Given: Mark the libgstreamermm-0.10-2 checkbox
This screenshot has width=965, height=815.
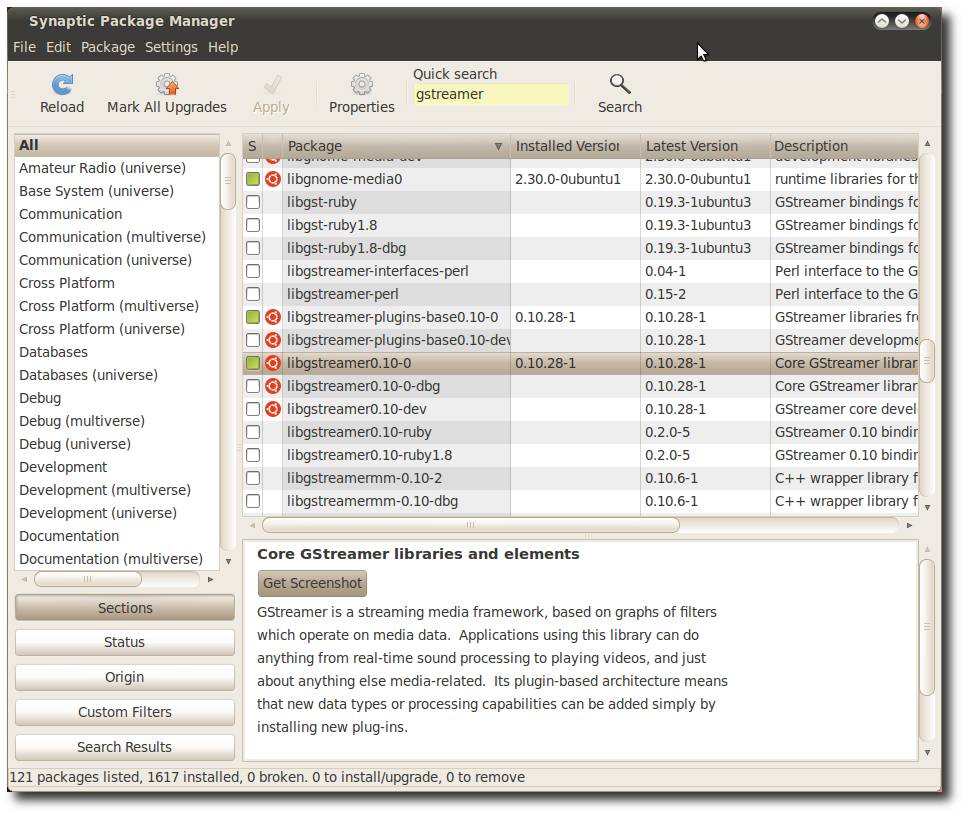Looking at the screenshot, I should [x=253, y=478].
